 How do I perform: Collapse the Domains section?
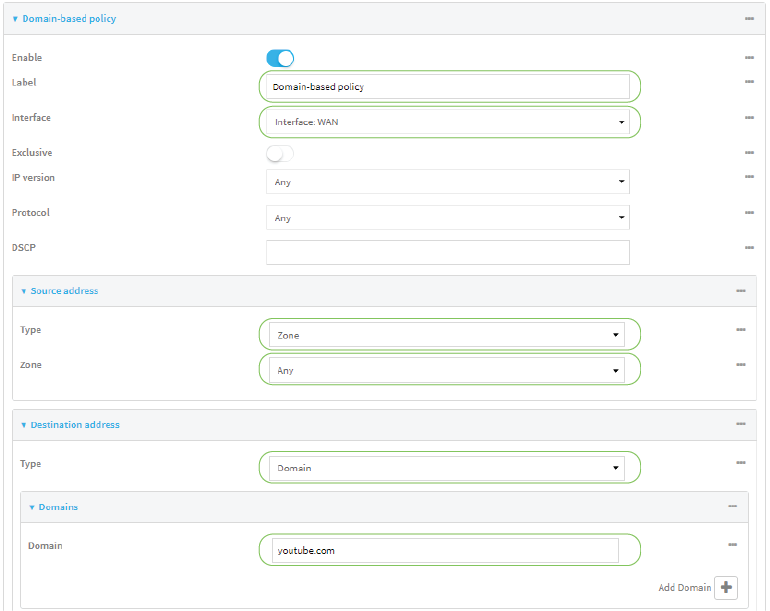pyautogui.click(x=57, y=507)
